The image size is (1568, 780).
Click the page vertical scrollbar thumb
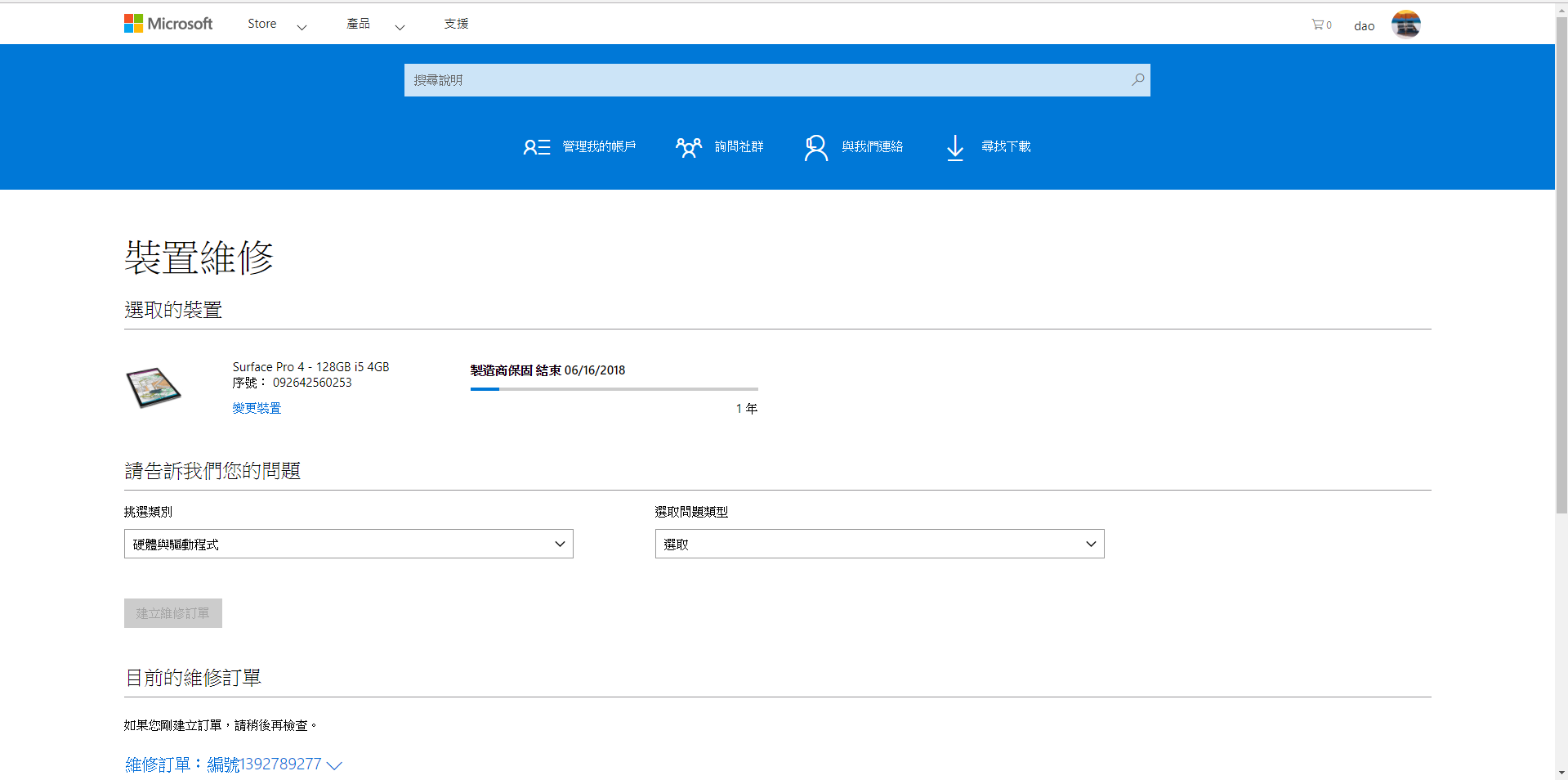pos(1561,266)
